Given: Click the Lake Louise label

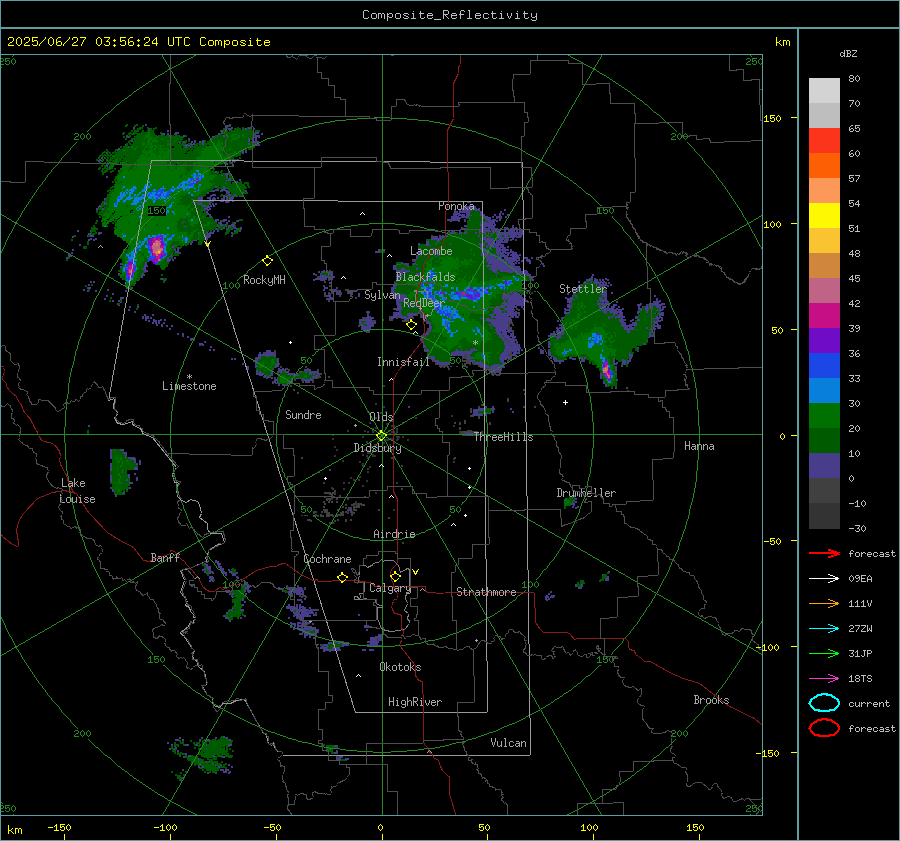Looking at the screenshot, I should pyautogui.click(x=77, y=491).
